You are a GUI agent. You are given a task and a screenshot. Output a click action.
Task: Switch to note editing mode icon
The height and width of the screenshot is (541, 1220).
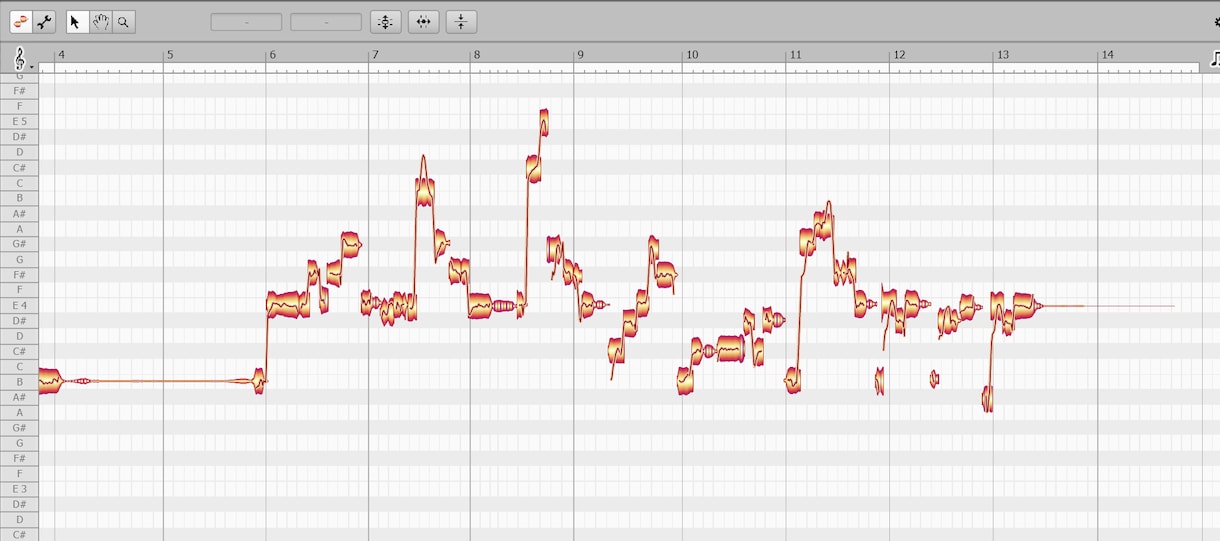pos(21,21)
